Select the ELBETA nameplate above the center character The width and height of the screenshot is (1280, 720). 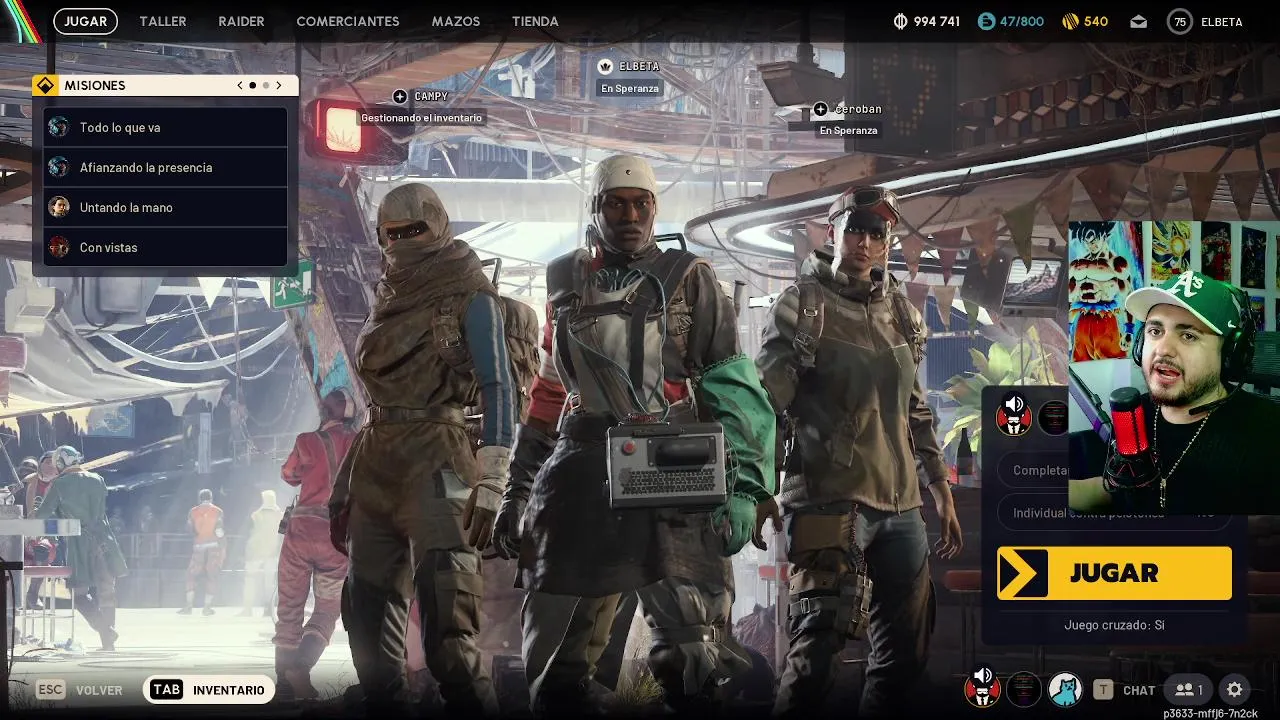pos(639,66)
